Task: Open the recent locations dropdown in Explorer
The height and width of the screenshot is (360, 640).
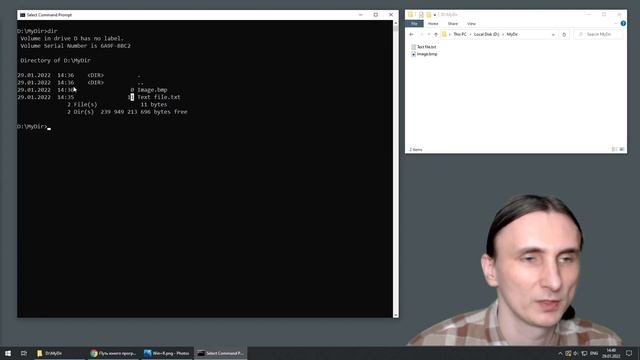Action: pos(429,34)
